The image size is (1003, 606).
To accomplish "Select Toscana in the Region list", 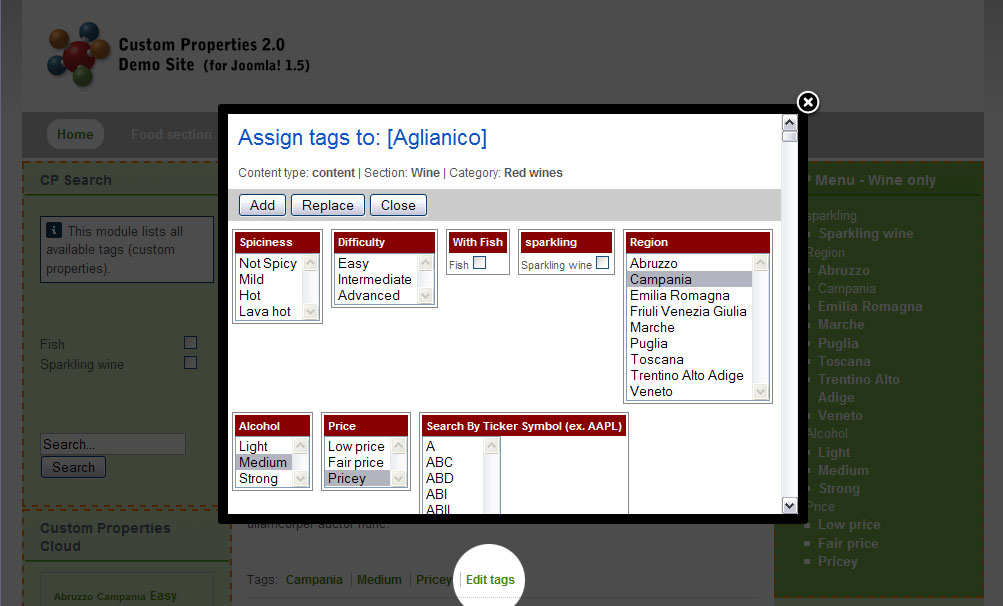I will 657,359.
